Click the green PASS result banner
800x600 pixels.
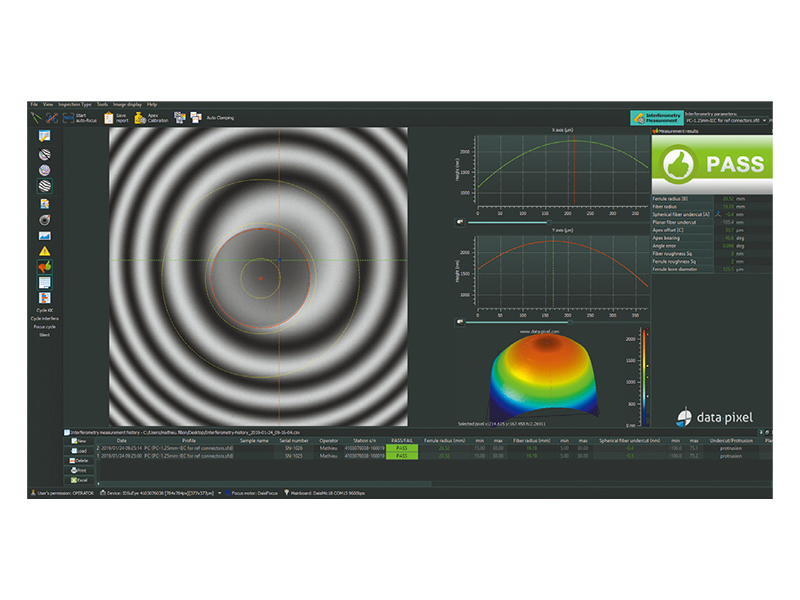click(x=712, y=164)
